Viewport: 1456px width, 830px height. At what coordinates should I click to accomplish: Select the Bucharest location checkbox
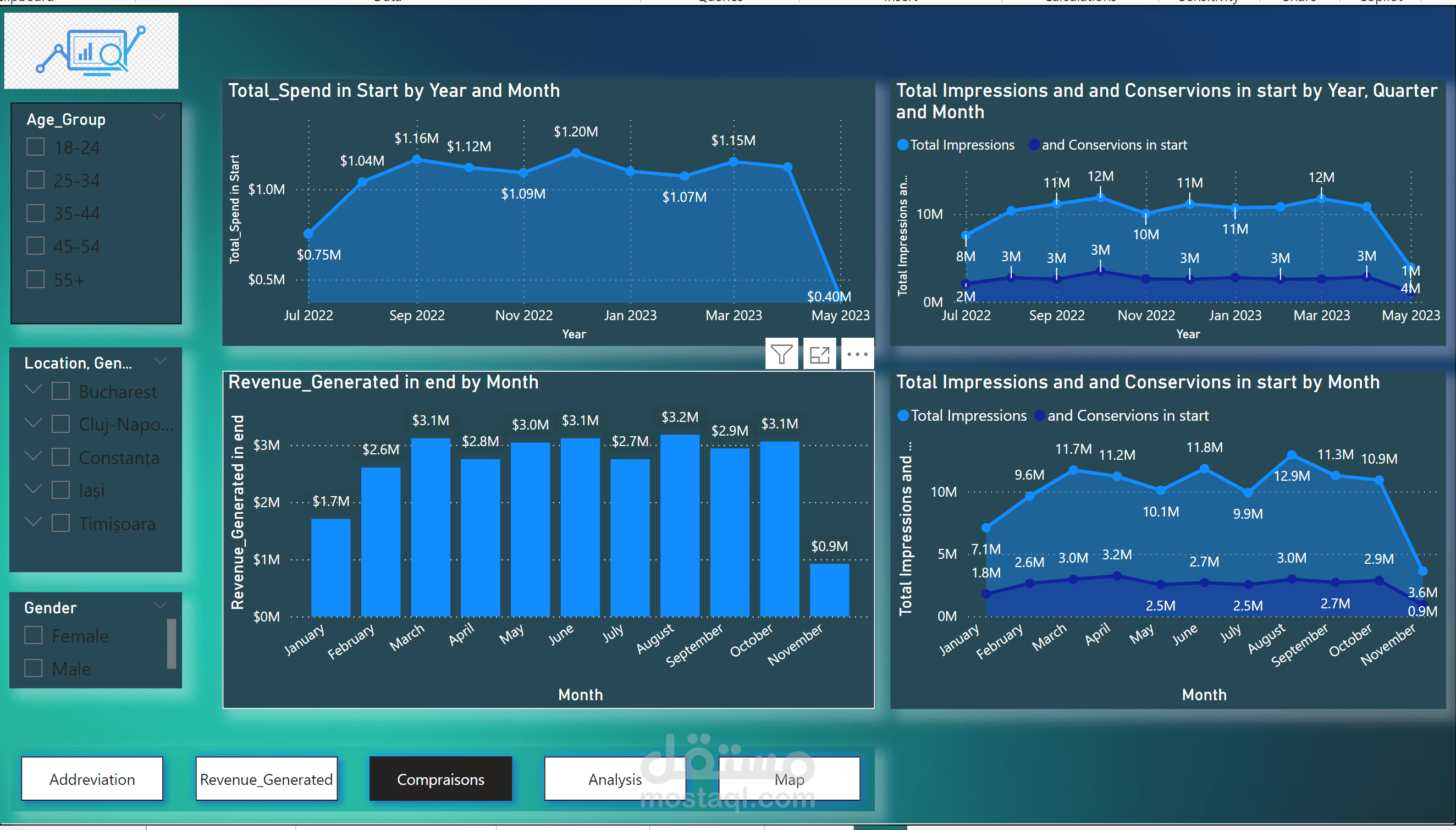[60, 391]
